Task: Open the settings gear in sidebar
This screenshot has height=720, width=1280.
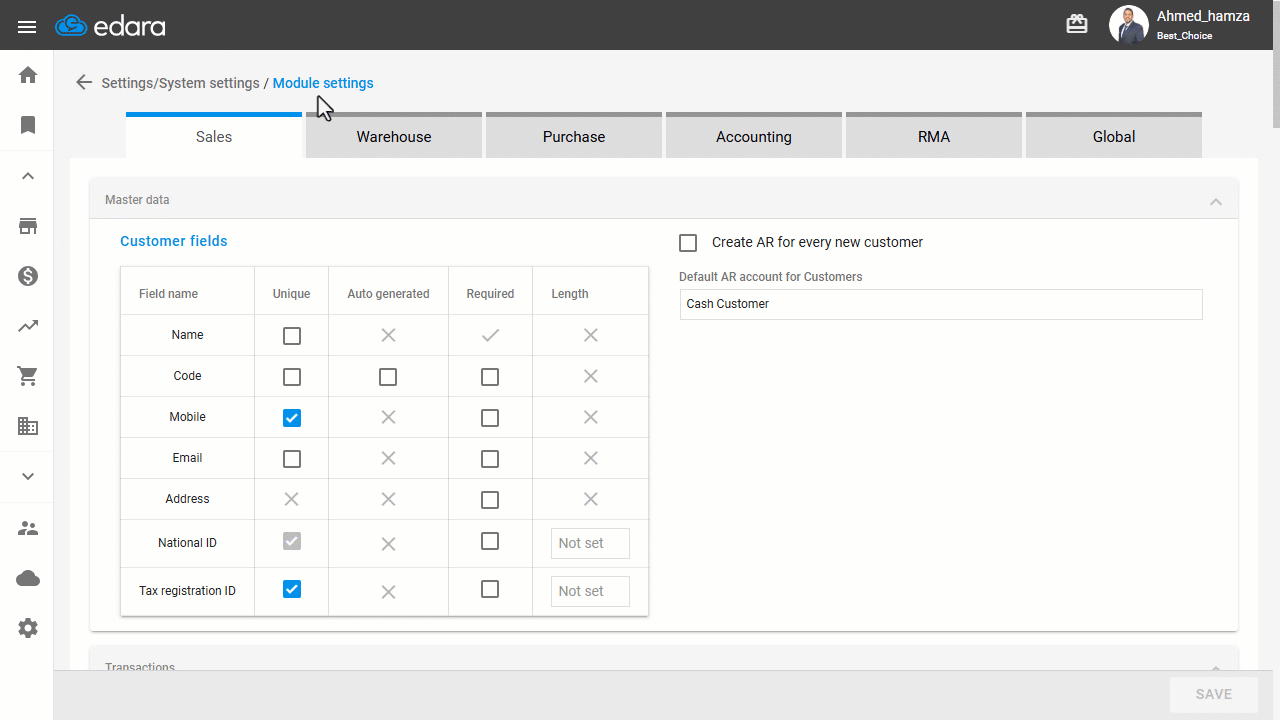Action: pyautogui.click(x=28, y=628)
